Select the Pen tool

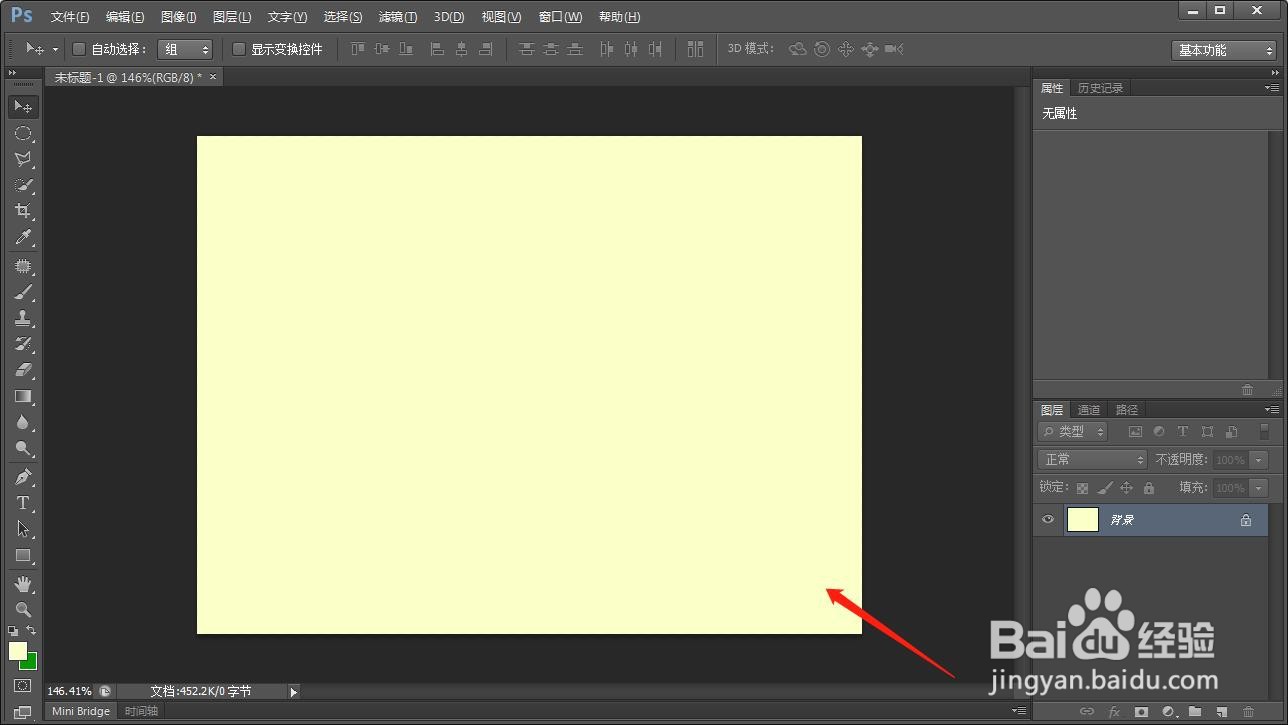click(23, 477)
